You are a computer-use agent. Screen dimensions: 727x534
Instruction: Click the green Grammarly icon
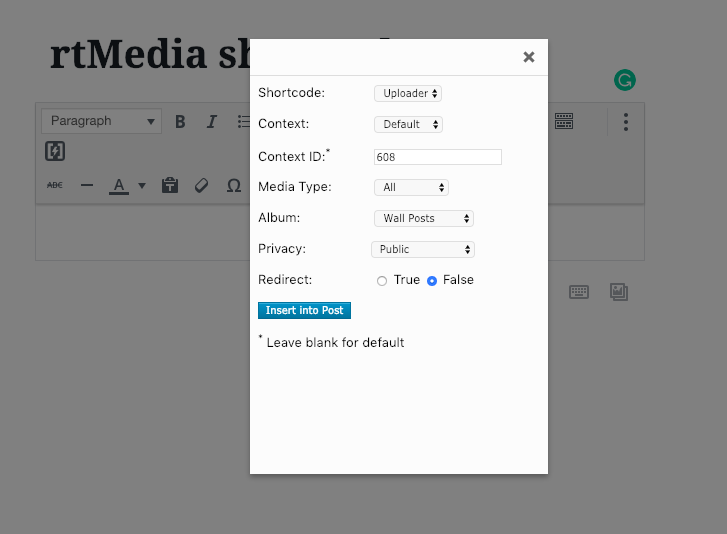pyautogui.click(x=625, y=80)
